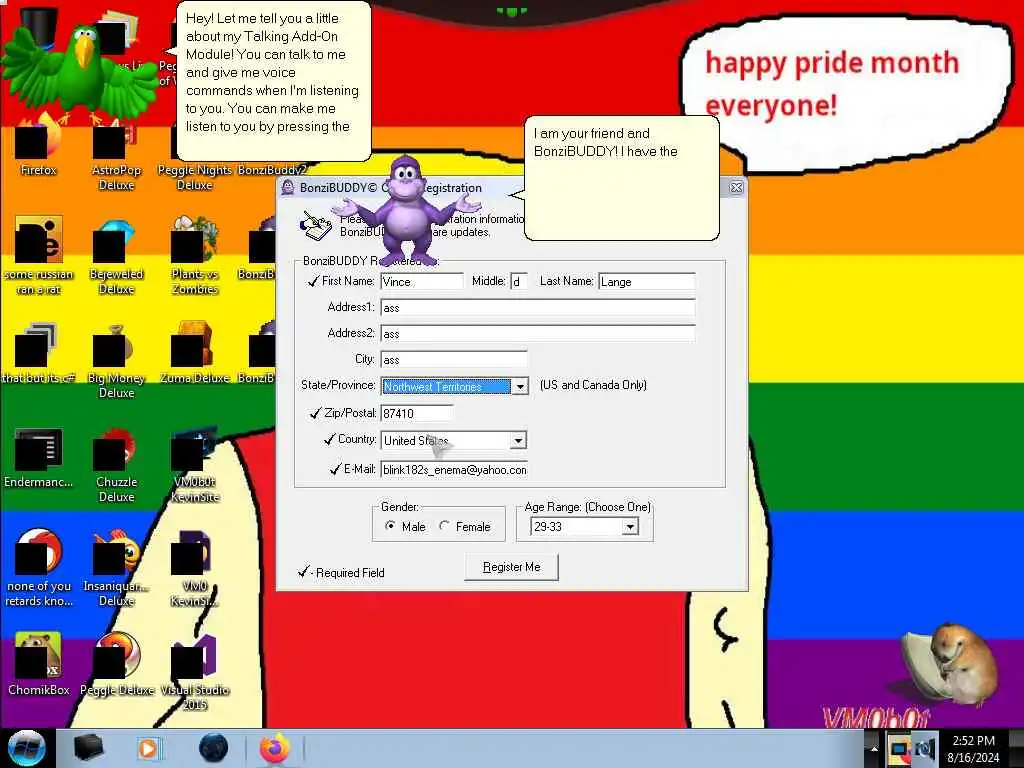
Task: Click the hamster character on the desktop
Action: tap(950, 663)
